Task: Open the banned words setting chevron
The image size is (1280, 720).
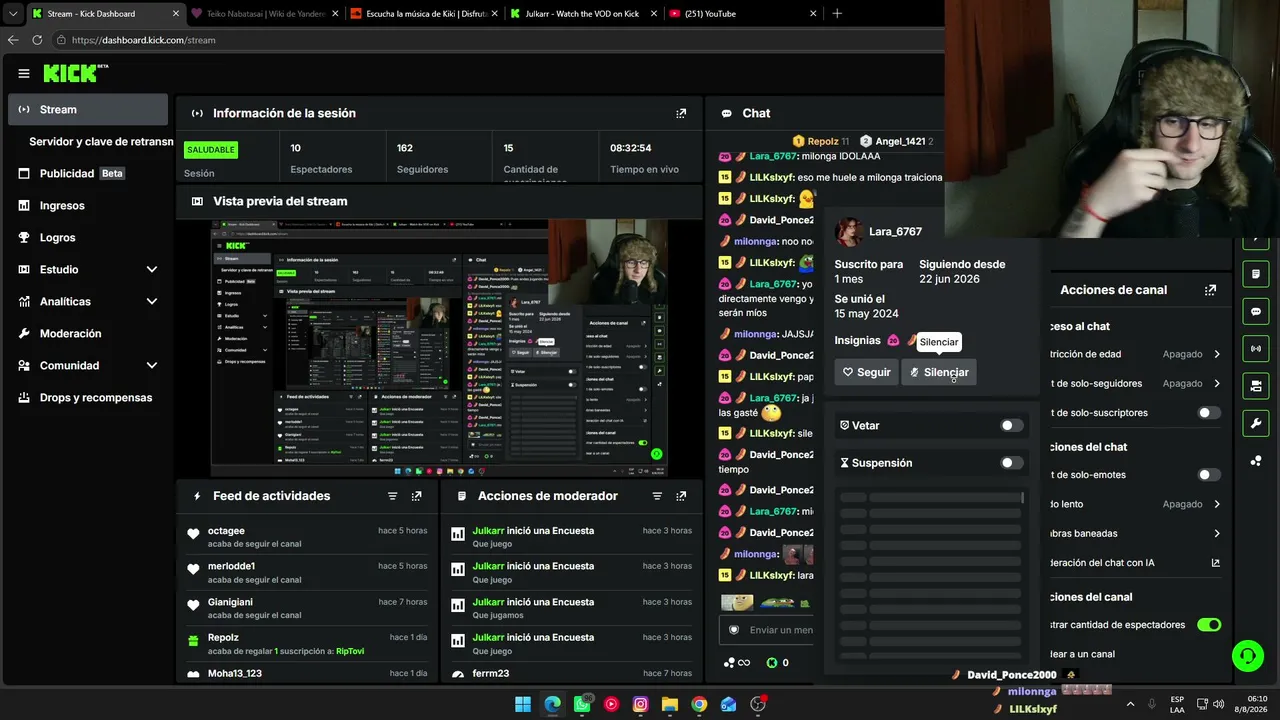Action: pos(1217,534)
